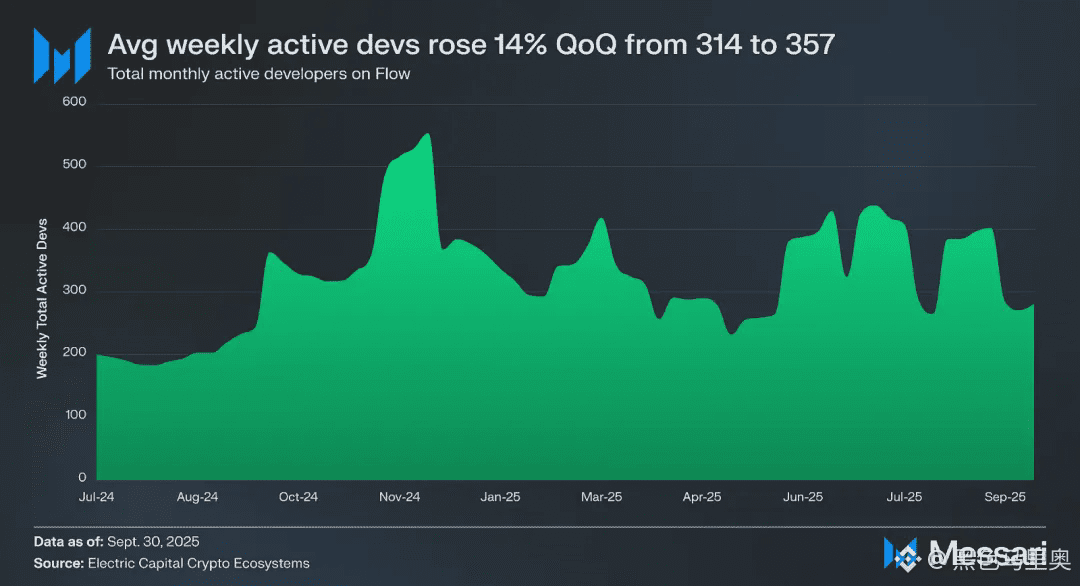Select the Aug-24 x-axis label
This screenshot has width=1080, height=586.
point(198,496)
